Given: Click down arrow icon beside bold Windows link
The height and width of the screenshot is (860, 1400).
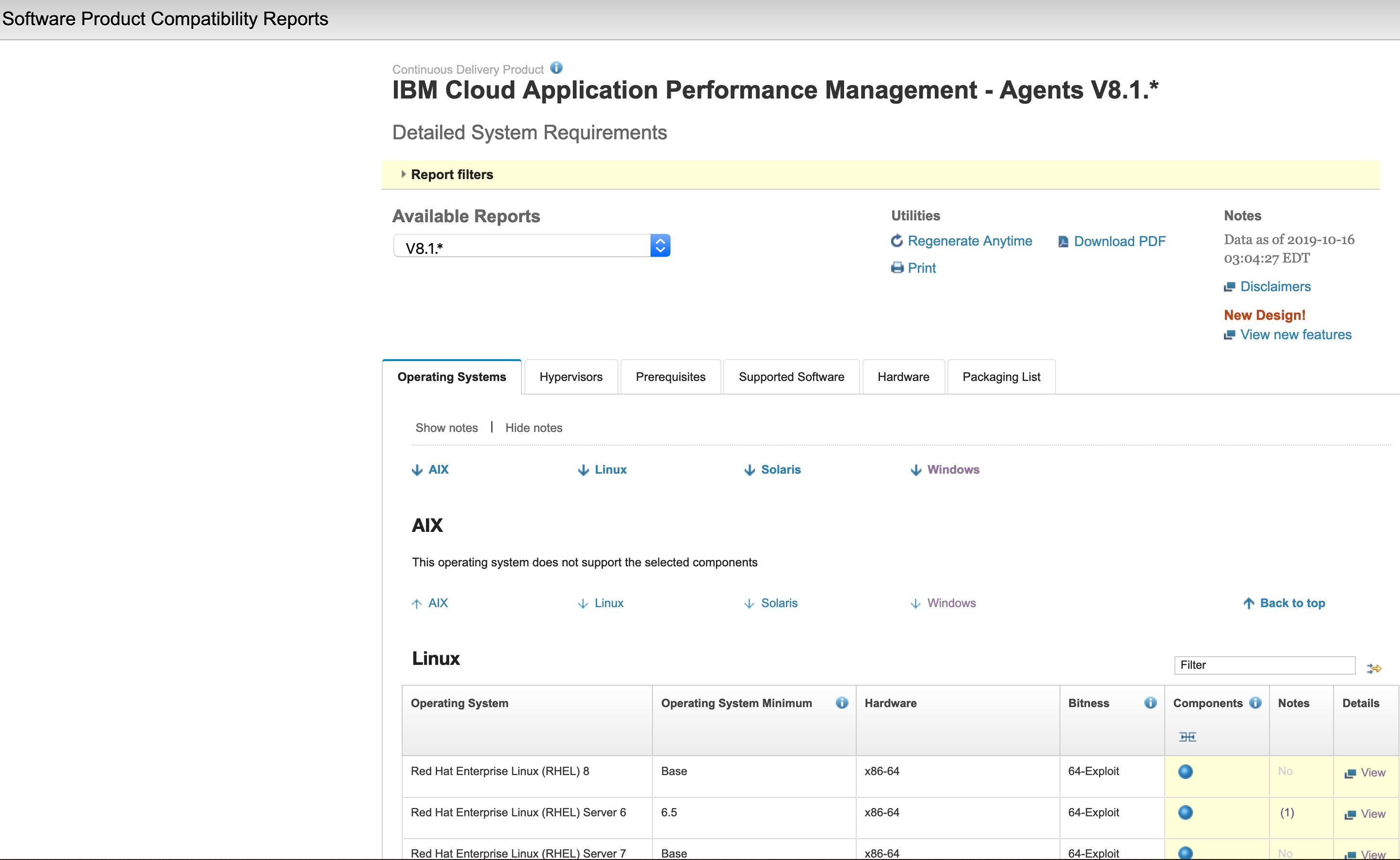Looking at the screenshot, I should tap(916, 470).
